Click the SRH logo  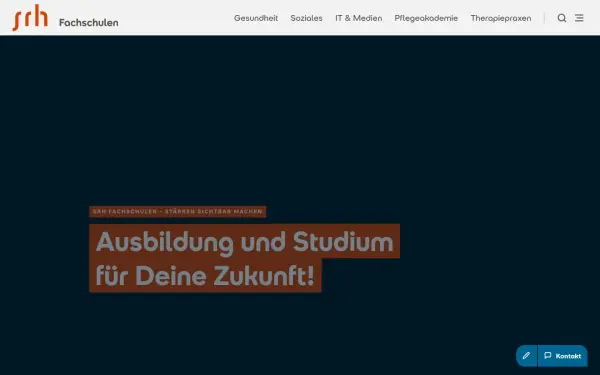(30, 18)
